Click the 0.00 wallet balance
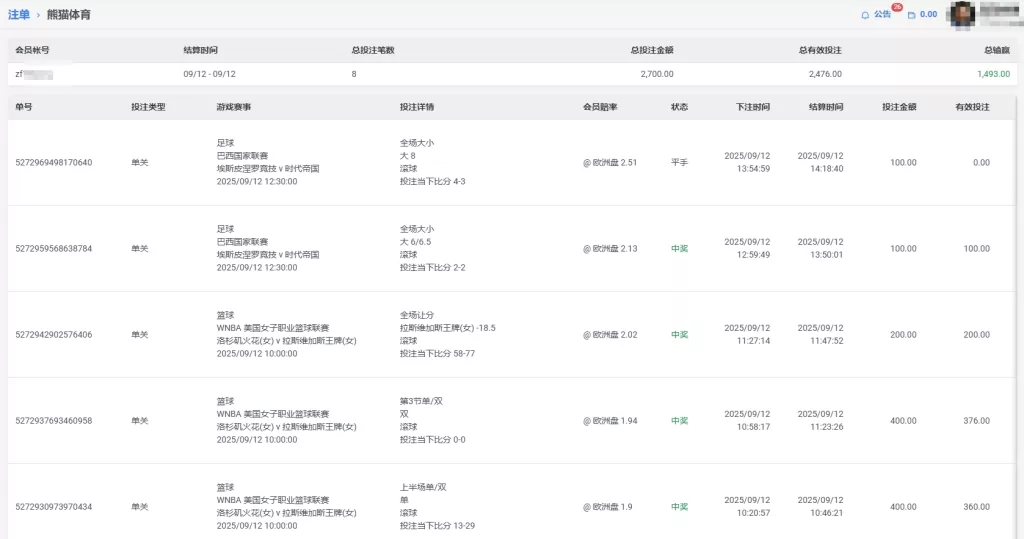Viewport: 1024px width, 539px height. pos(928,15)
